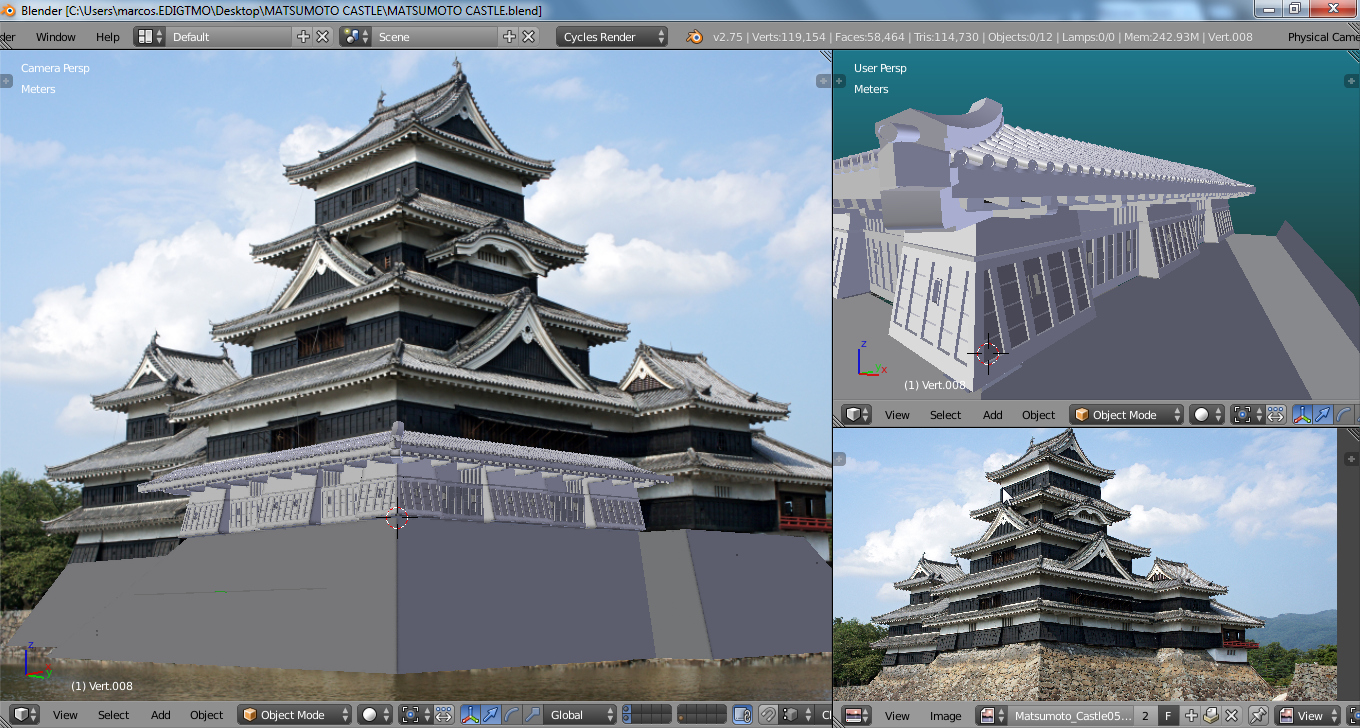Open viewport shading selector in User Persp header

(1207, 415)
